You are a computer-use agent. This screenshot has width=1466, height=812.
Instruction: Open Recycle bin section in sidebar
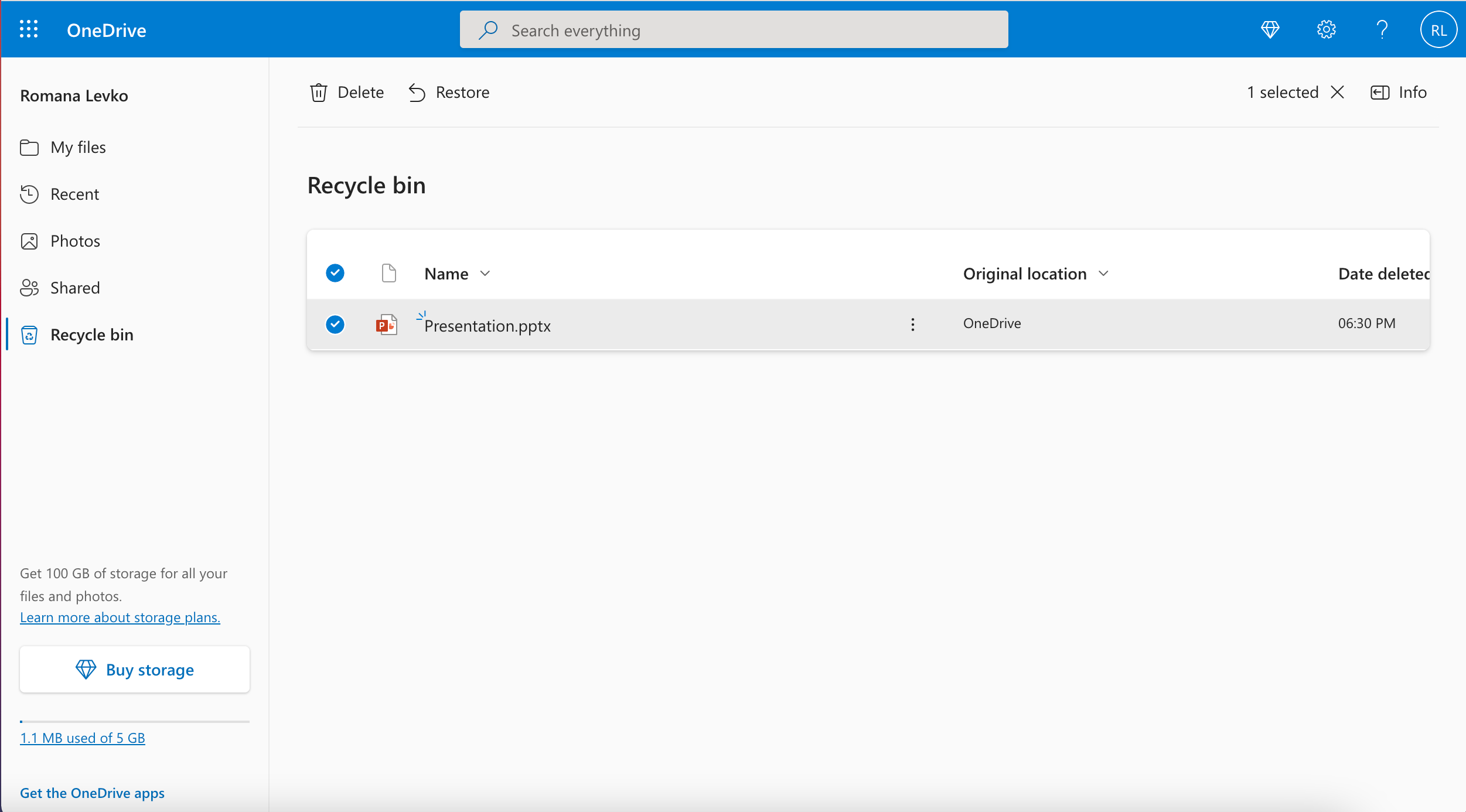coord(91,333)
